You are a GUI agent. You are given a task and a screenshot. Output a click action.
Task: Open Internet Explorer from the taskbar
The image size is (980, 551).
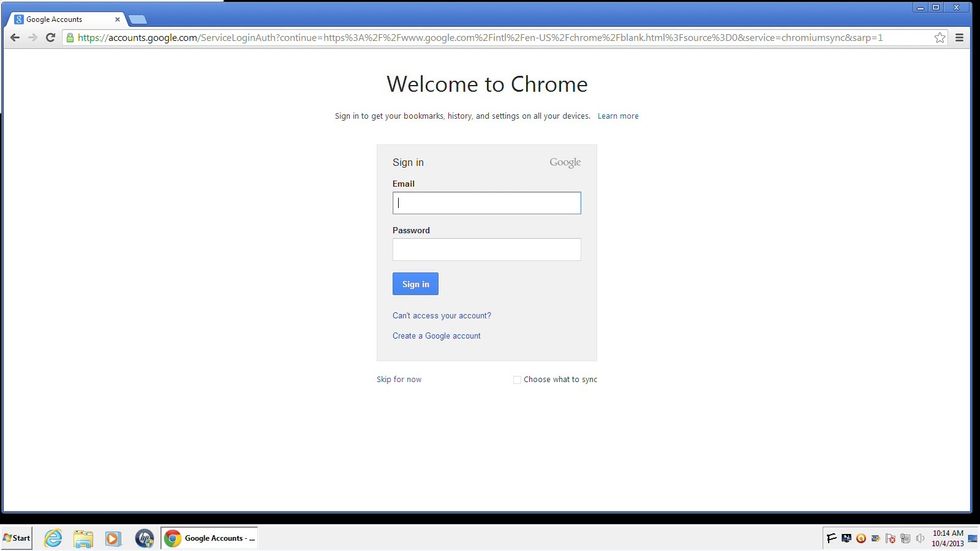[x=52, y=538]
